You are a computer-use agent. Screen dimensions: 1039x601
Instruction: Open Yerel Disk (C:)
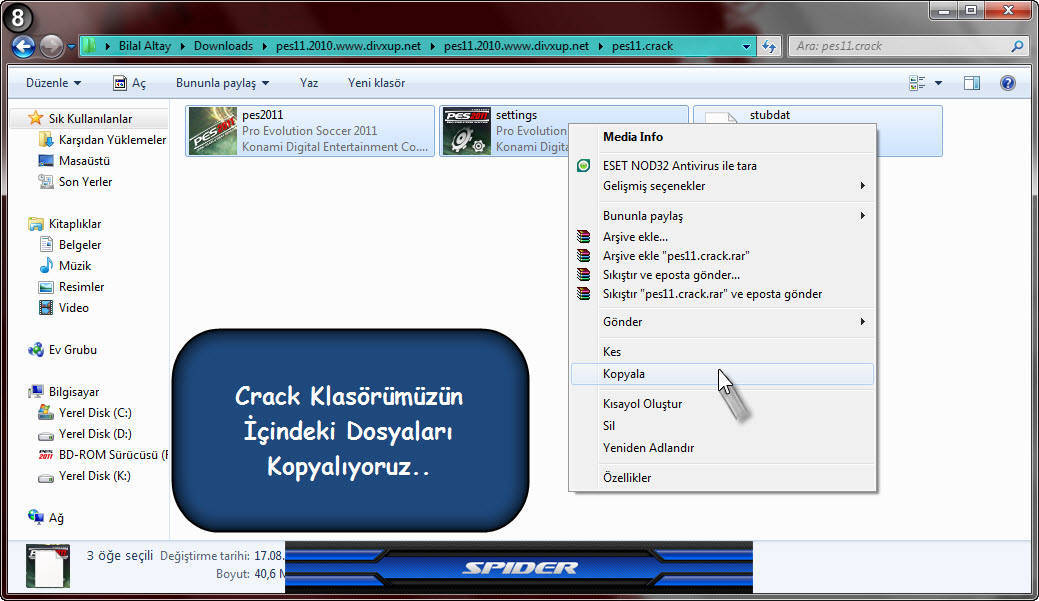pyautogui.click(x=85, y=413)
